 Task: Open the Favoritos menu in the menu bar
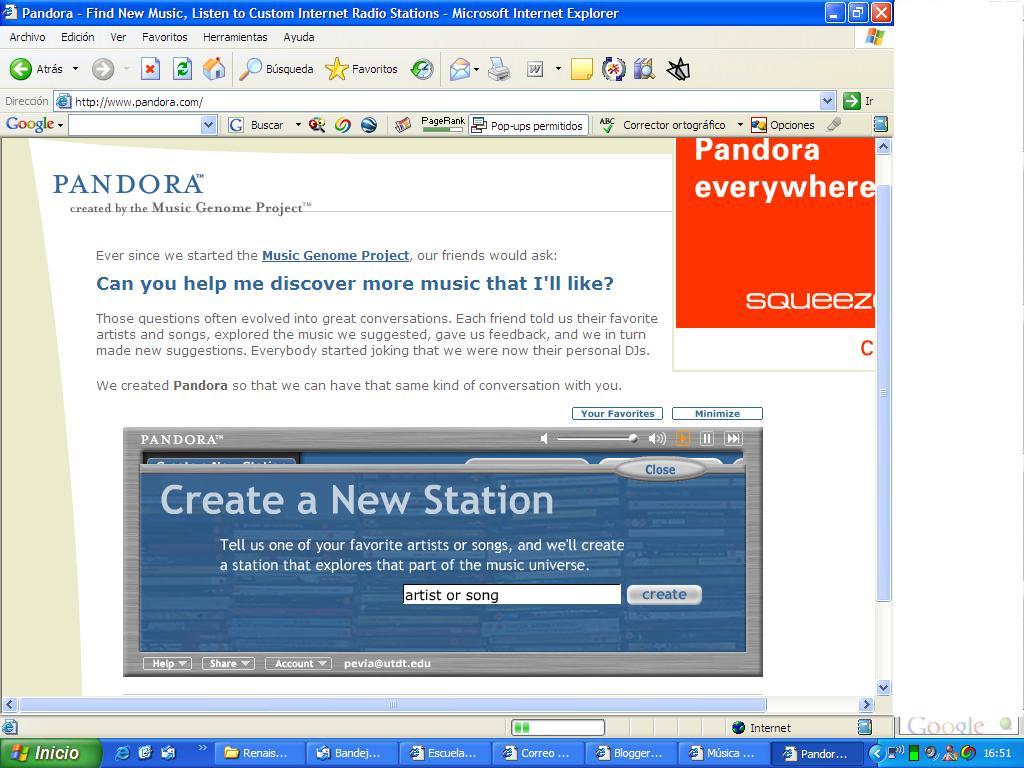165,37
